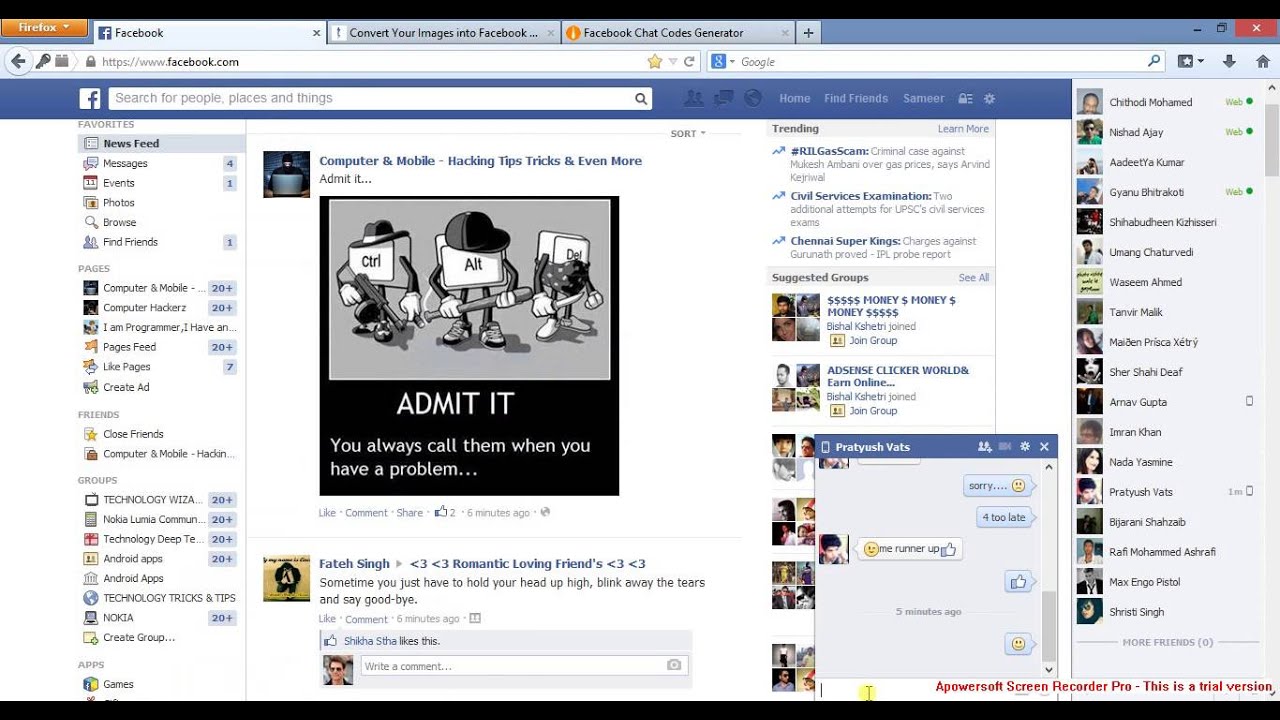Click the thumbs-up icon beside the Like link on the Admit it post

(441, 512)
